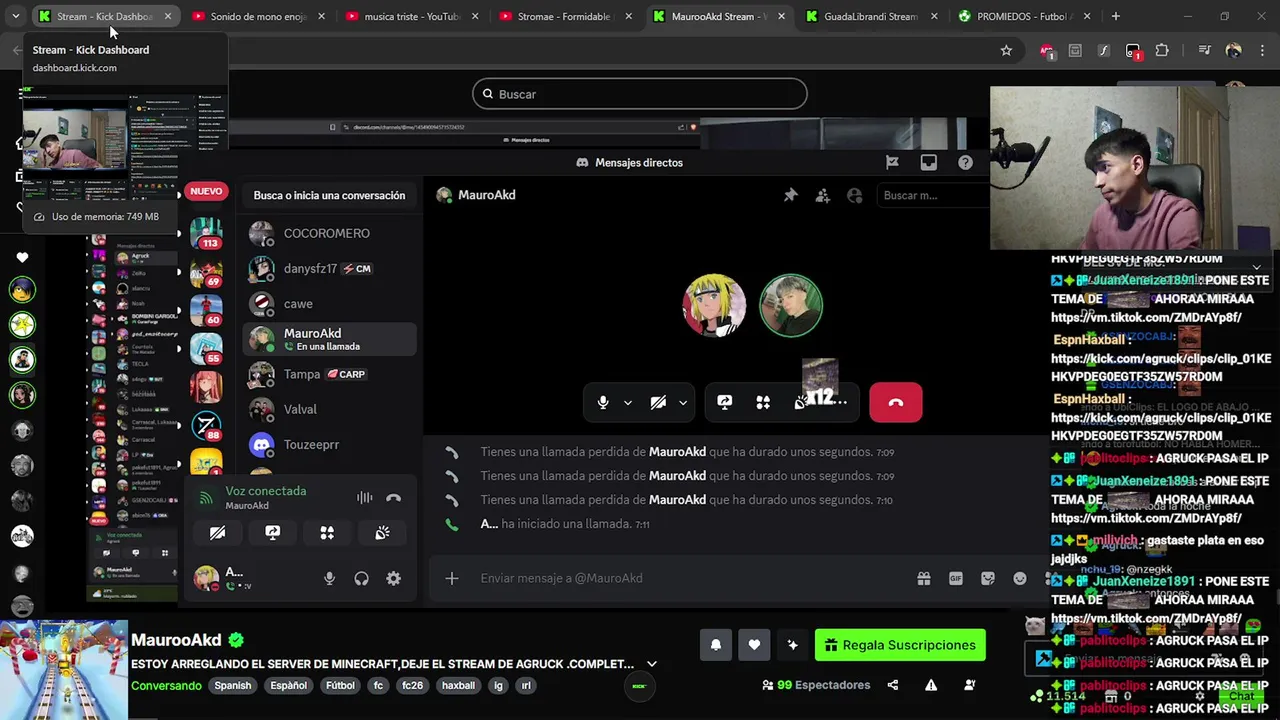
Task: Select danysfz17 in Discord DM list
Action: click(330, 269)
